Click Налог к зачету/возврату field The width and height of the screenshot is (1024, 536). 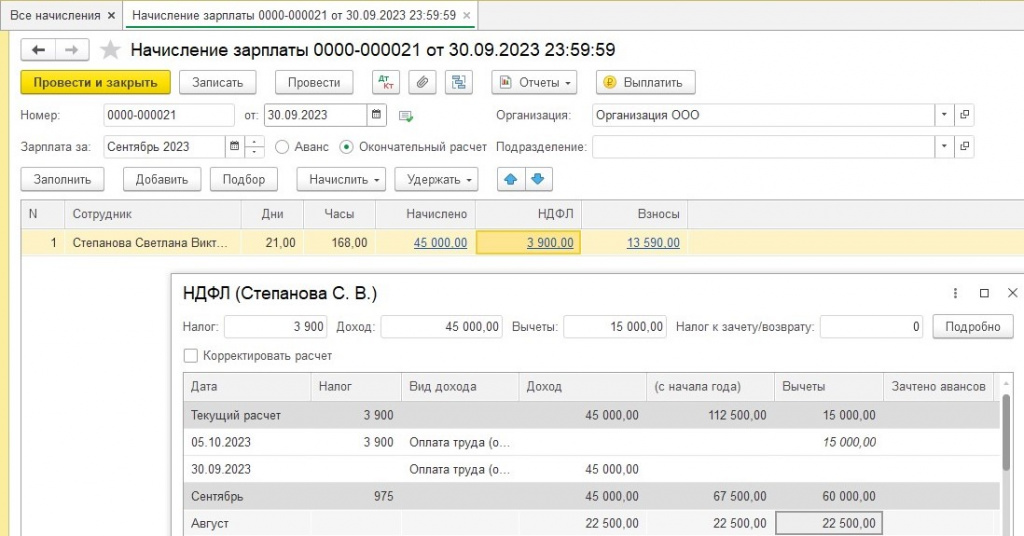click(x=871, y=326)
